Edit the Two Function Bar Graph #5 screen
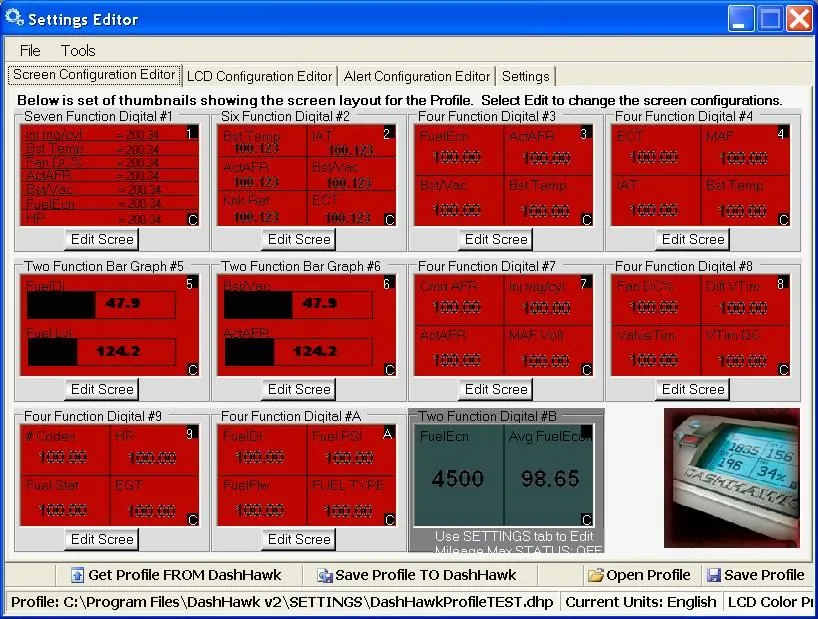818x619 pixels. click(x=102, y=389)
